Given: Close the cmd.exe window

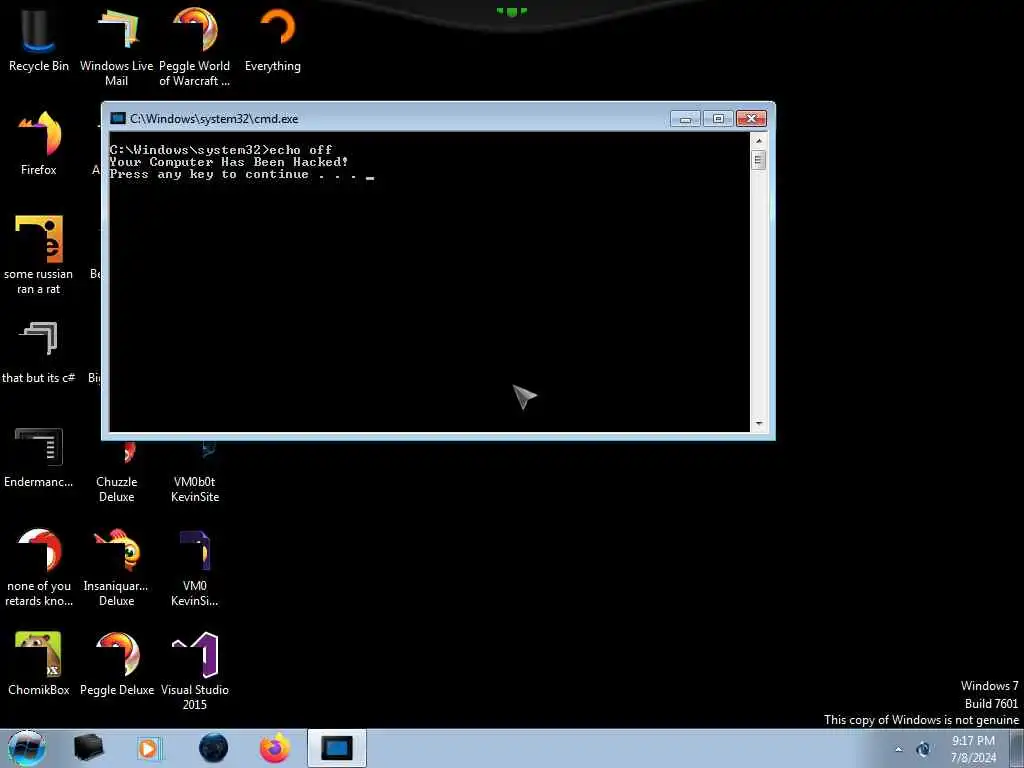Looking at the screenshot, I should (x=751, y=119).
